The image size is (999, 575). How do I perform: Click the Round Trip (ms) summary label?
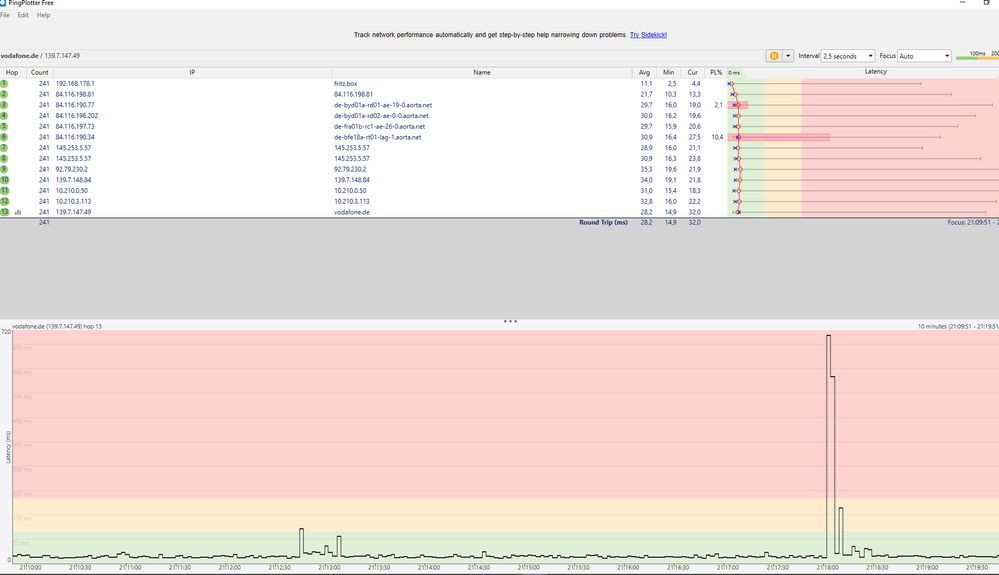tap(603, 222)
